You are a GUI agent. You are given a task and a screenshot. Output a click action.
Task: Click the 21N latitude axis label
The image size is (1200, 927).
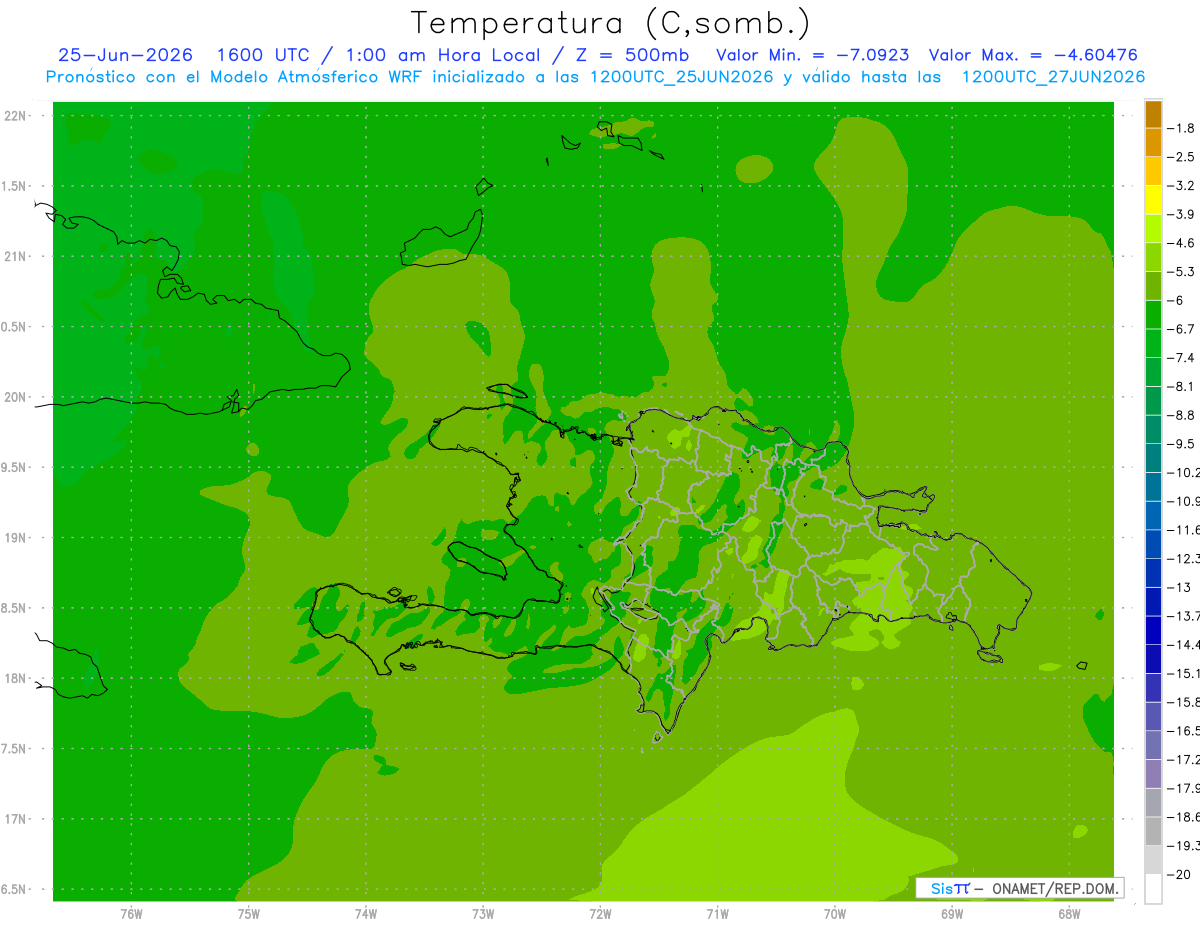click(15, 256)
